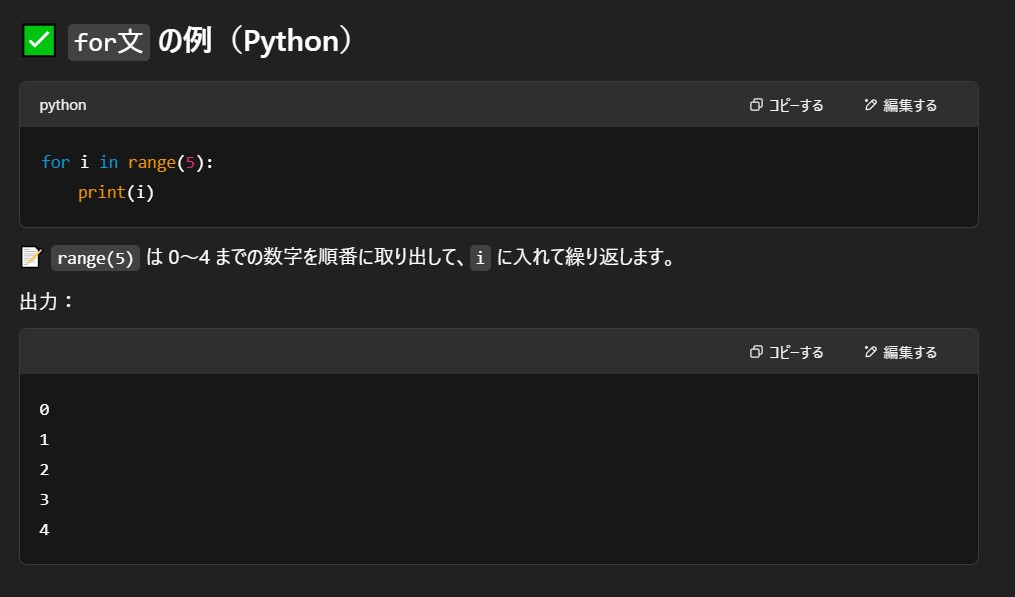1015x597 pixels.
Task: Click the pencil edit icon above the output block
Action: (x=870, y=352)
